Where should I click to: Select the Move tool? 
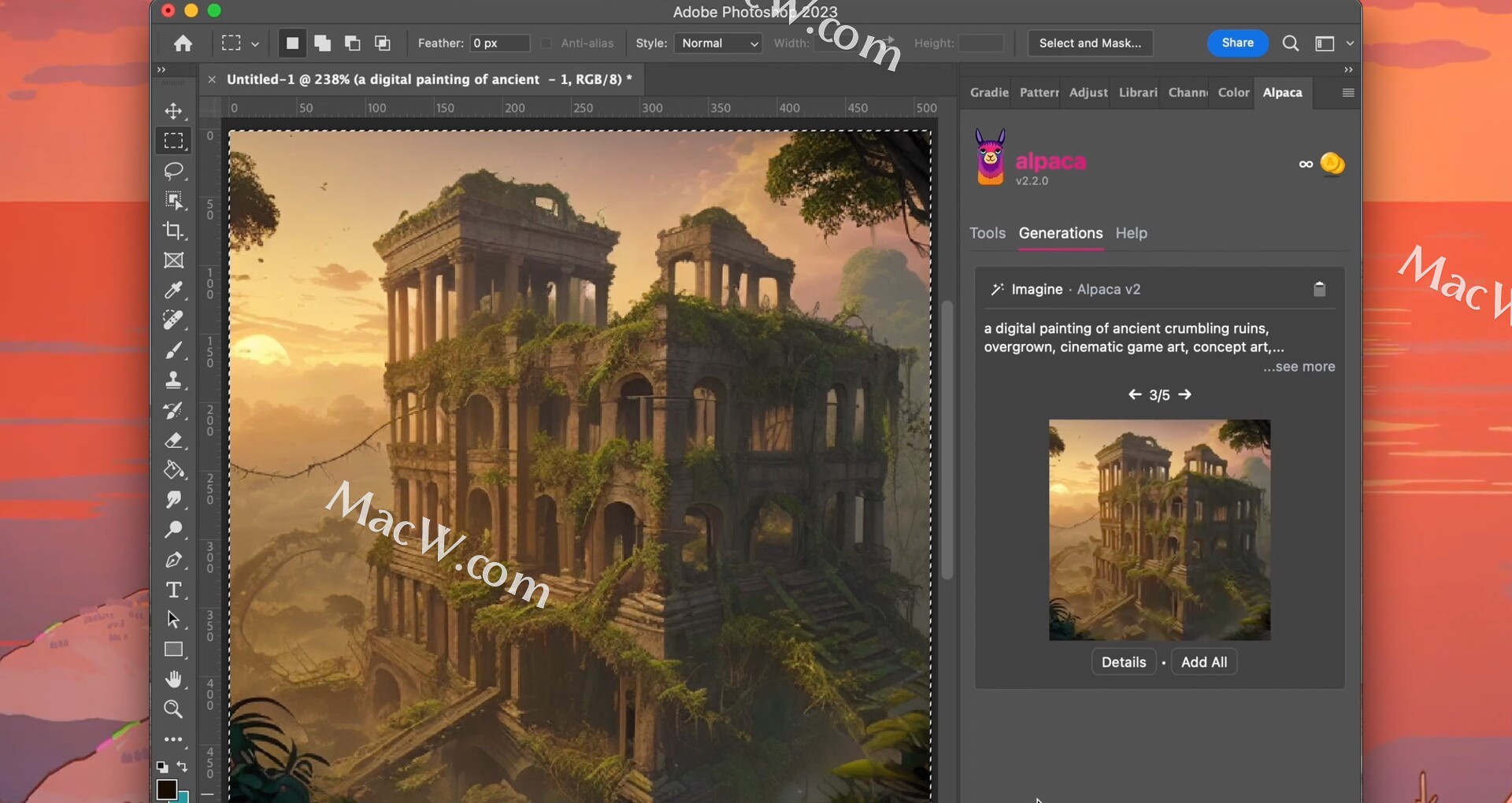(173, 111)
